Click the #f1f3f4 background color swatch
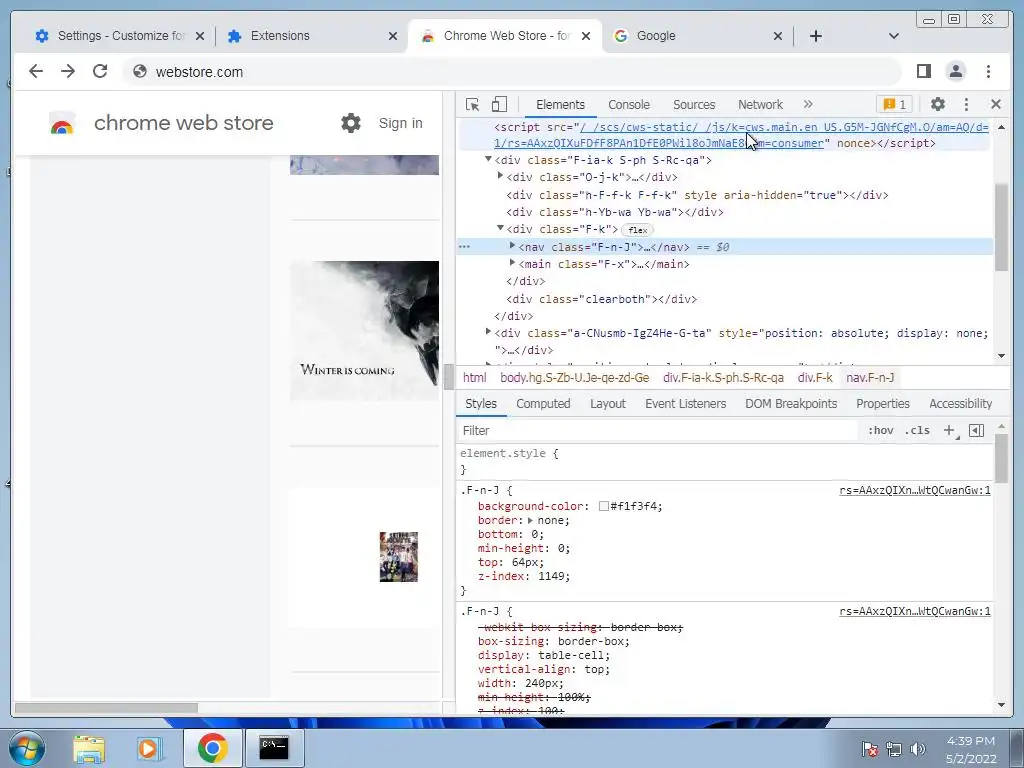Image resolution: width=1024 pixels, height=768 pixels. 604,506
